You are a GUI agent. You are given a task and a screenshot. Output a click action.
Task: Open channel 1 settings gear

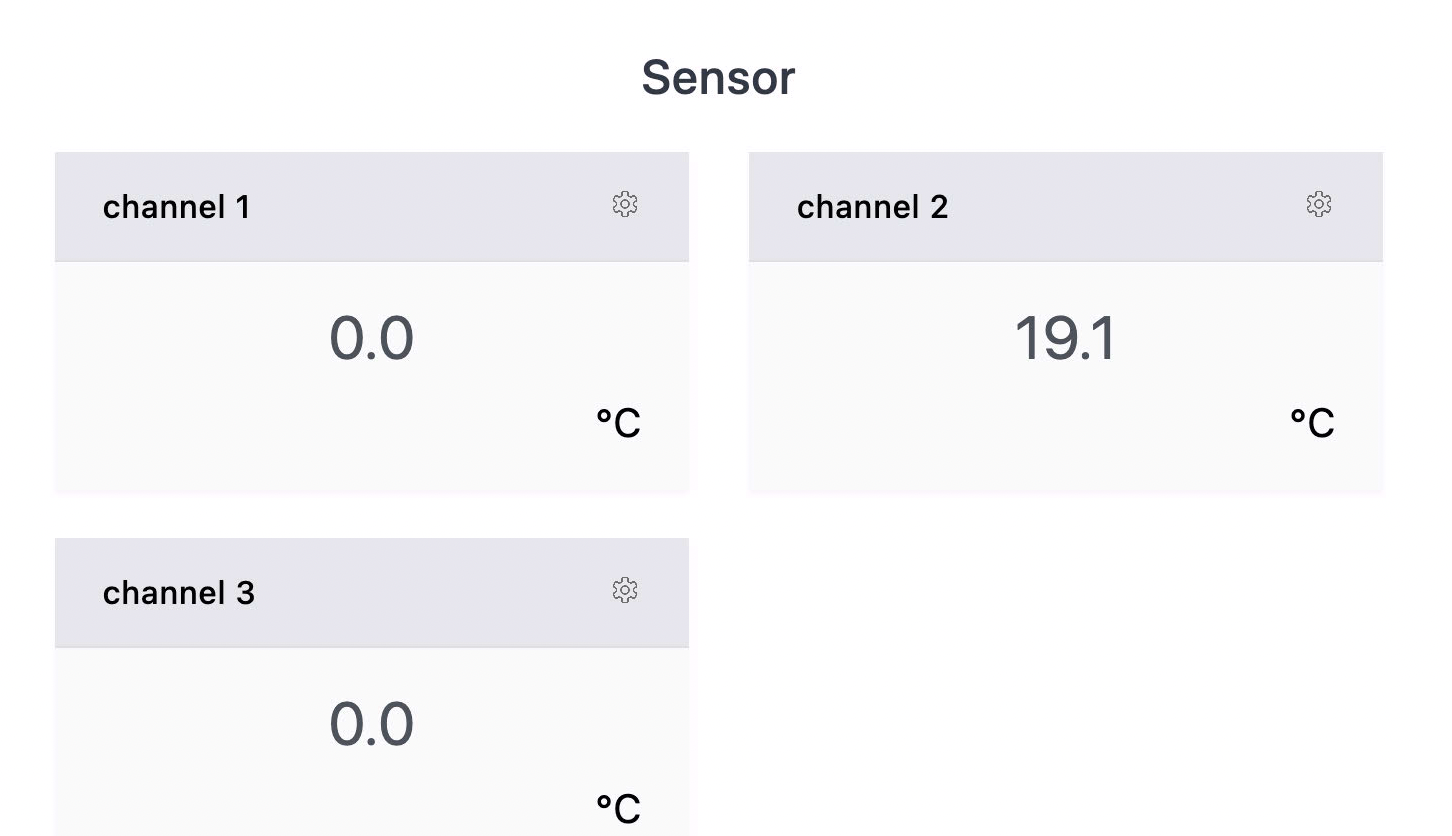point(625,205)
